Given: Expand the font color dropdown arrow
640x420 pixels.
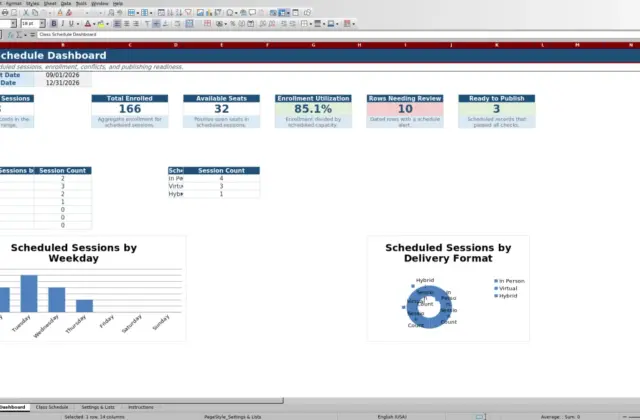Looking at the screenshot, I should coord(94,24).
